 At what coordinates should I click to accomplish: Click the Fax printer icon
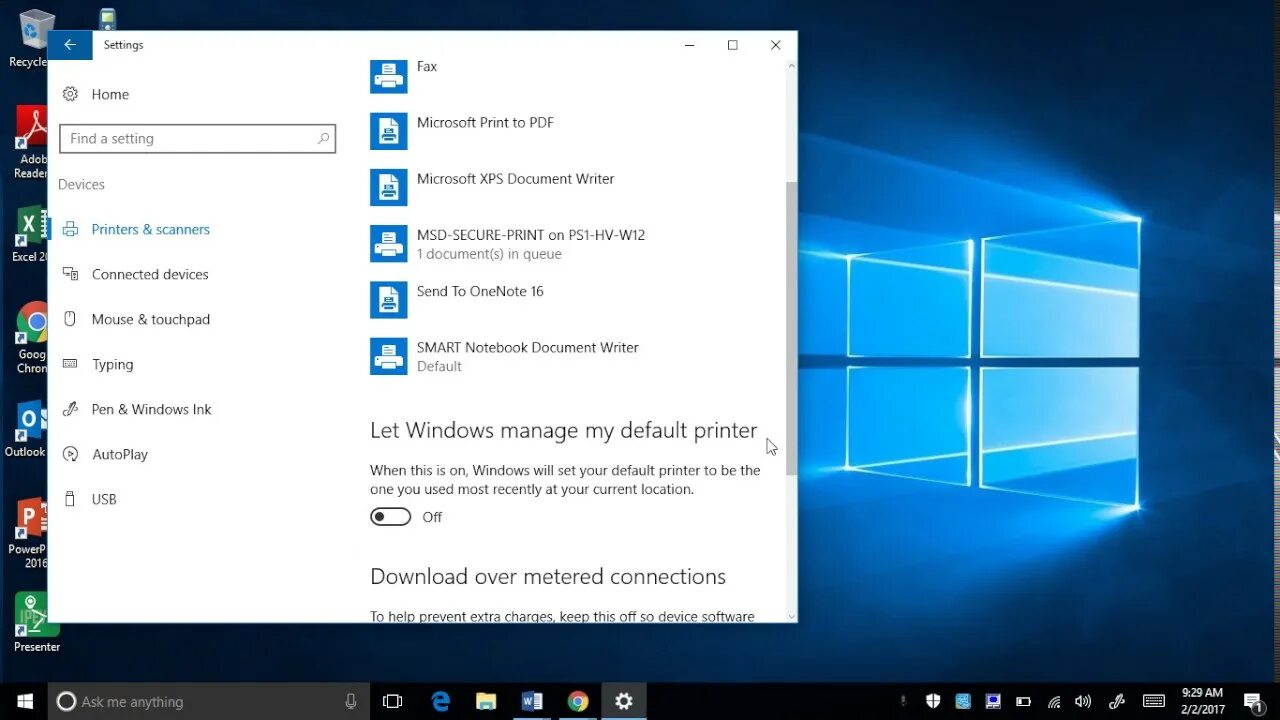(388, 75)
